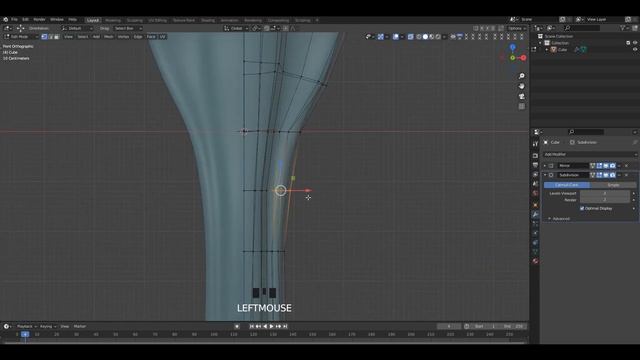Adjust the Render levels field

pos(604,200)
